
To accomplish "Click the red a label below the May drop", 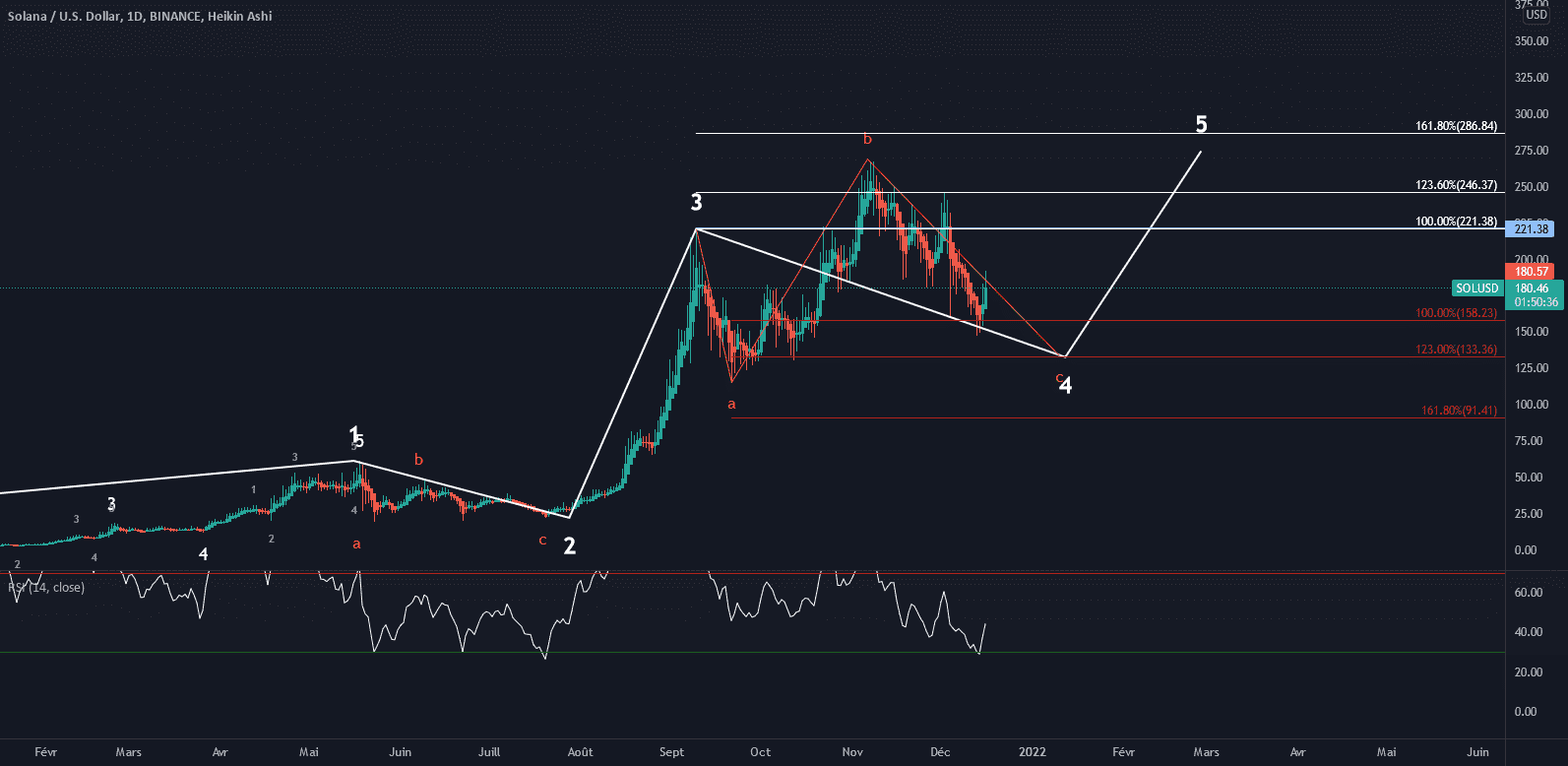I will 356,543.
